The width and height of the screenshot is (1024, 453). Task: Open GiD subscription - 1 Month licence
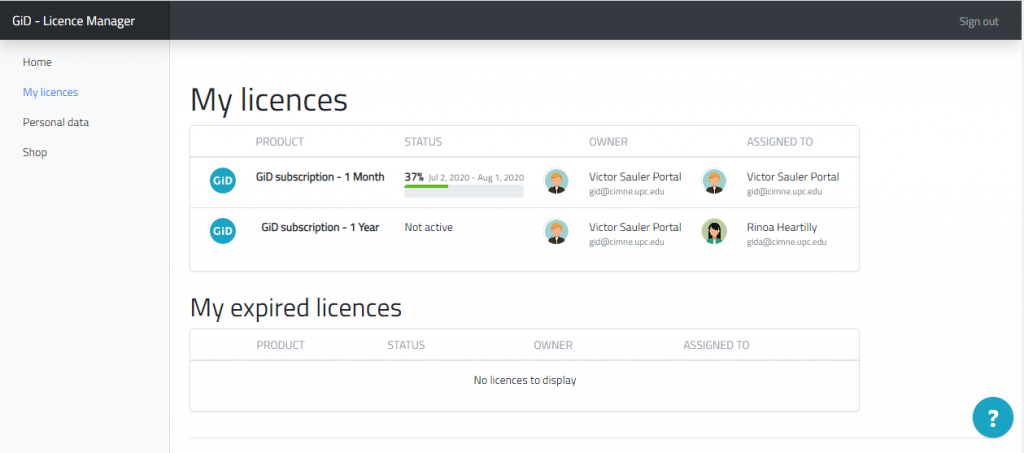click(x=320, y=177)
